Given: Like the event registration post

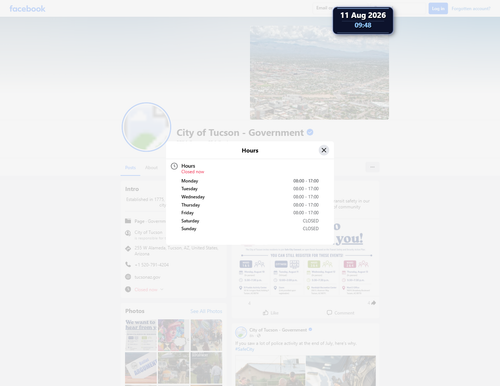Looking at the screenshot, I should coord(270,313).
